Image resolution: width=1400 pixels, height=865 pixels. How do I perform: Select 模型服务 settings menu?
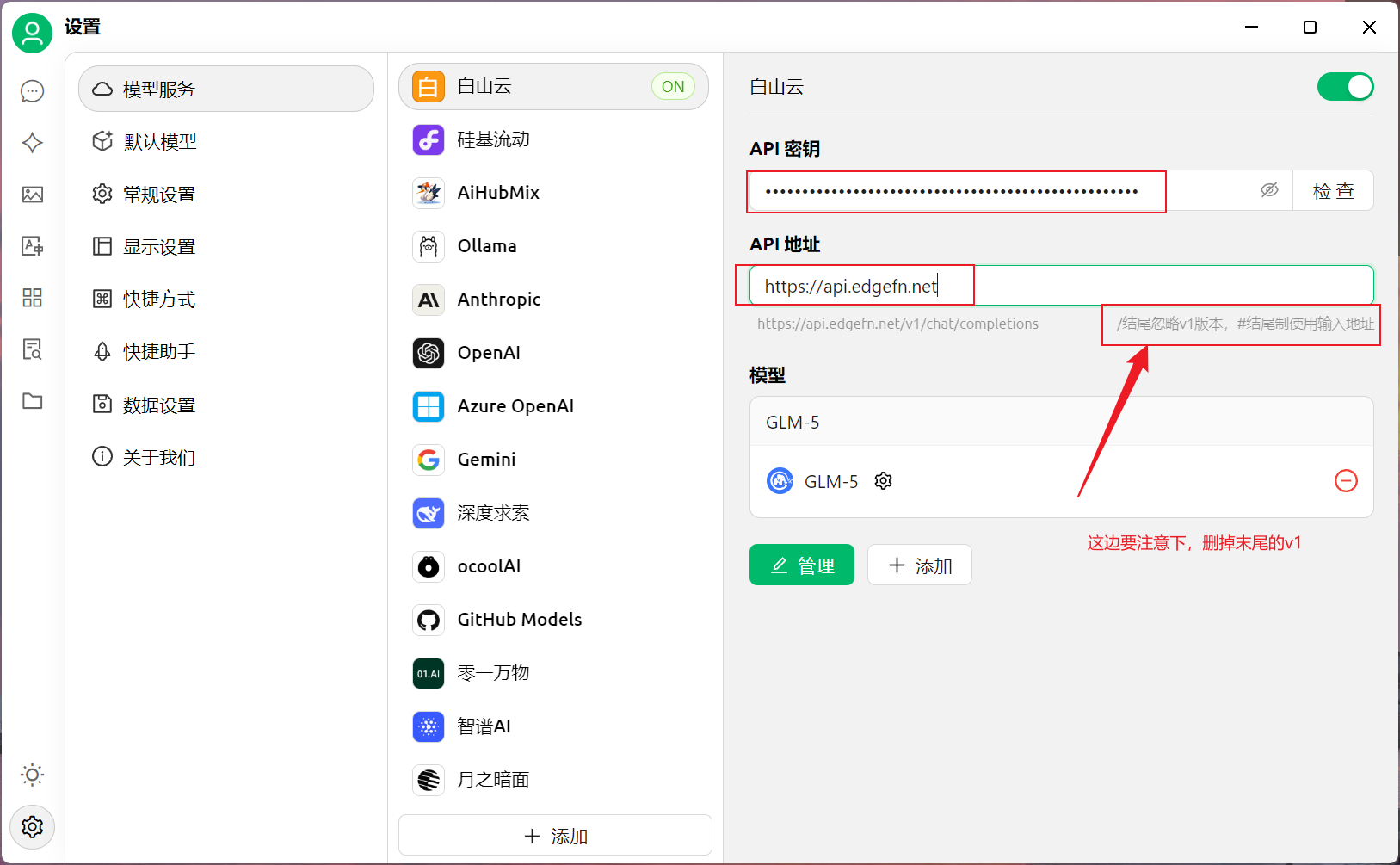226,89
